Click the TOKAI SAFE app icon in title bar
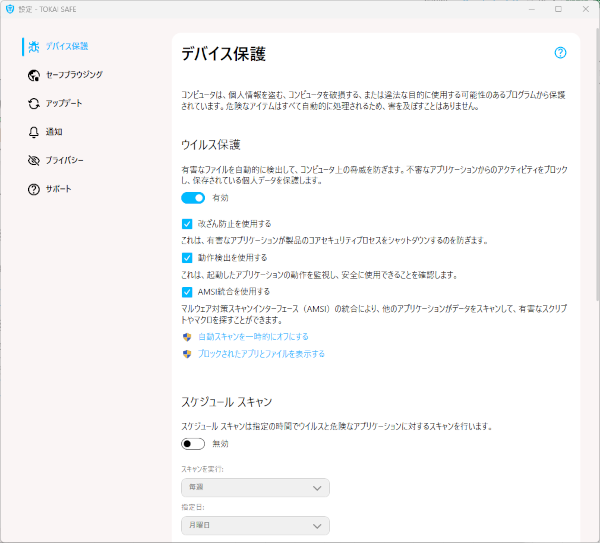Viewport: 600px width, 543px height. (x=10, y=9)
